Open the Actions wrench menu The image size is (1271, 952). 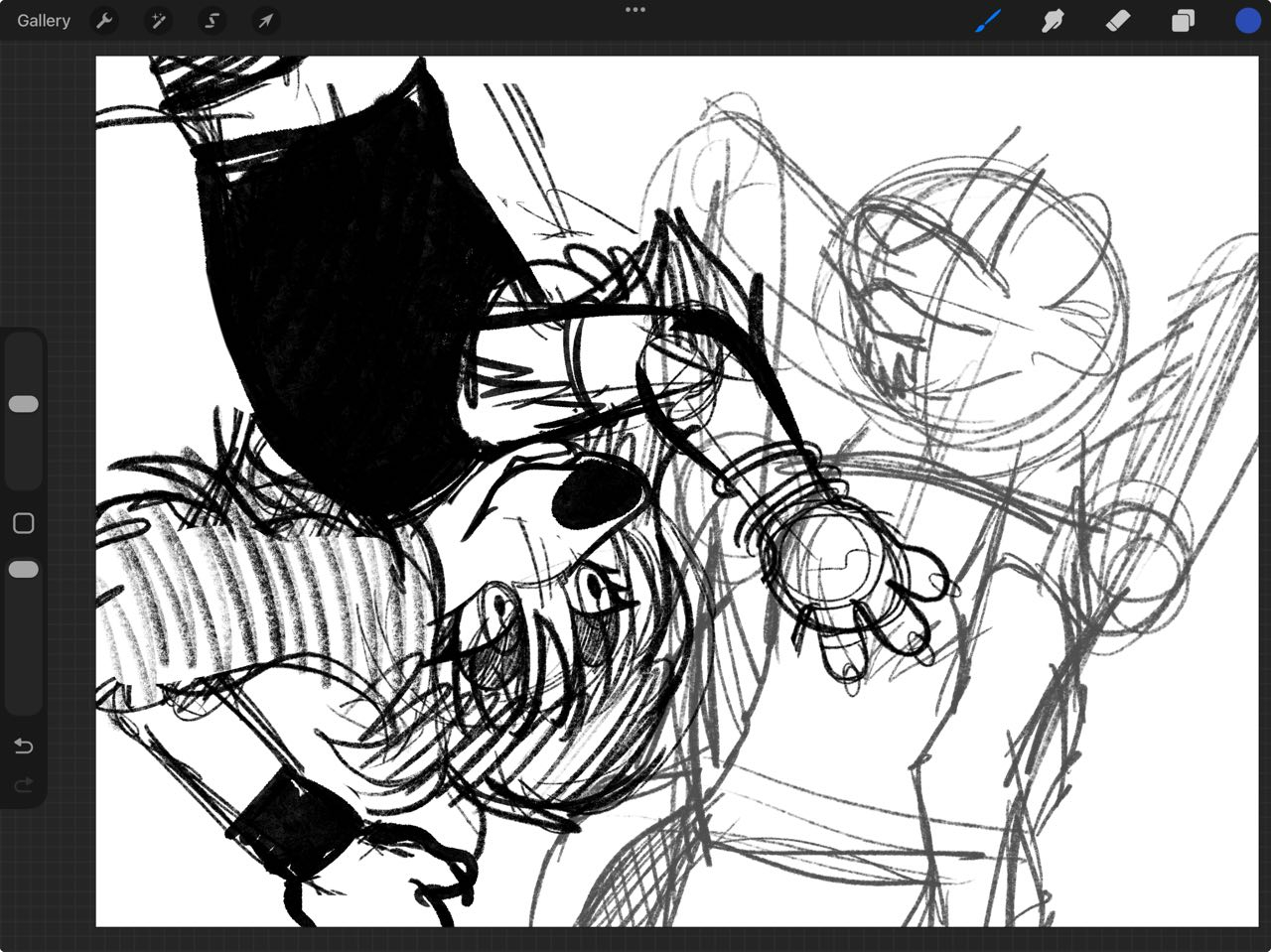[104, 21]
